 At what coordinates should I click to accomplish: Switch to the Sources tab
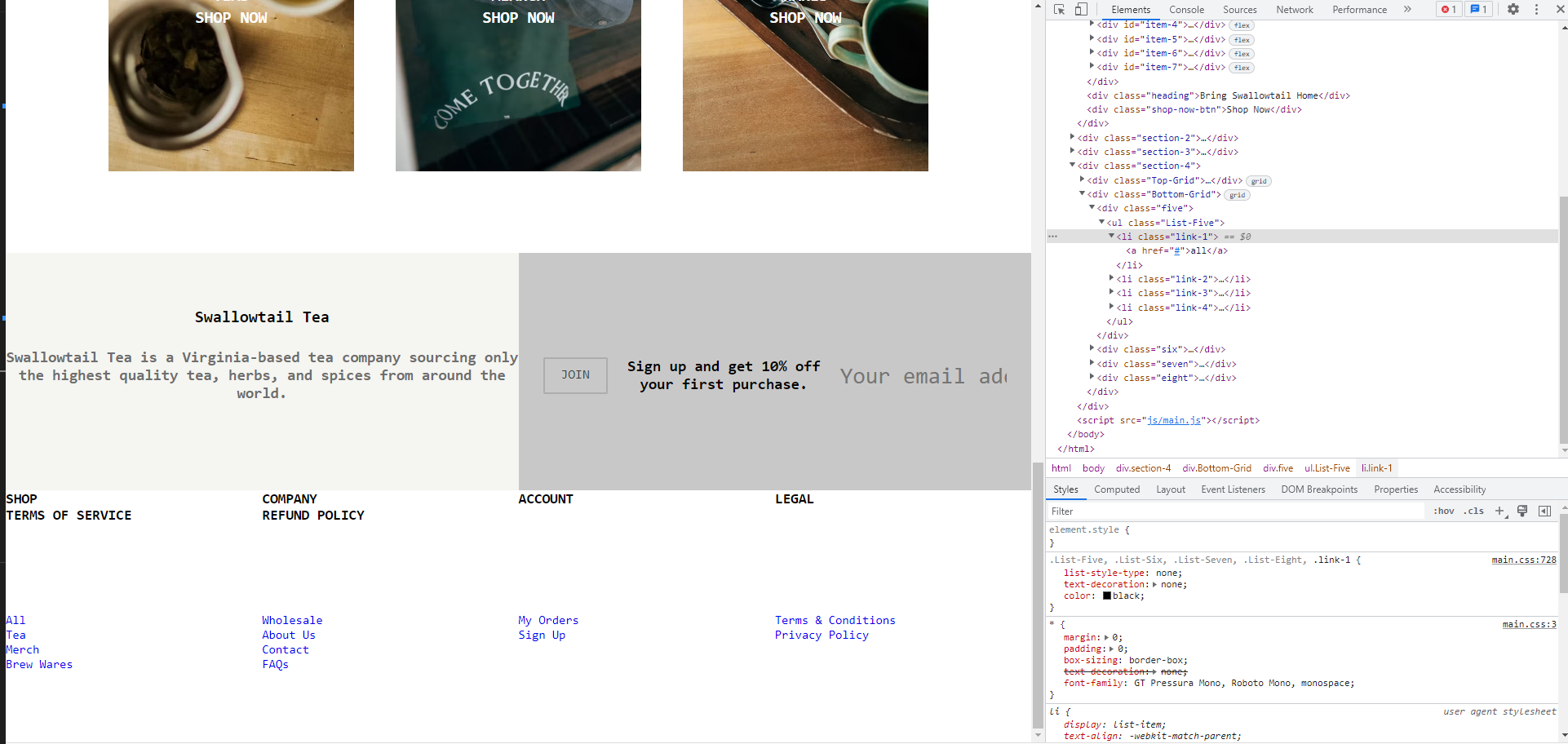click(1239, 10)
